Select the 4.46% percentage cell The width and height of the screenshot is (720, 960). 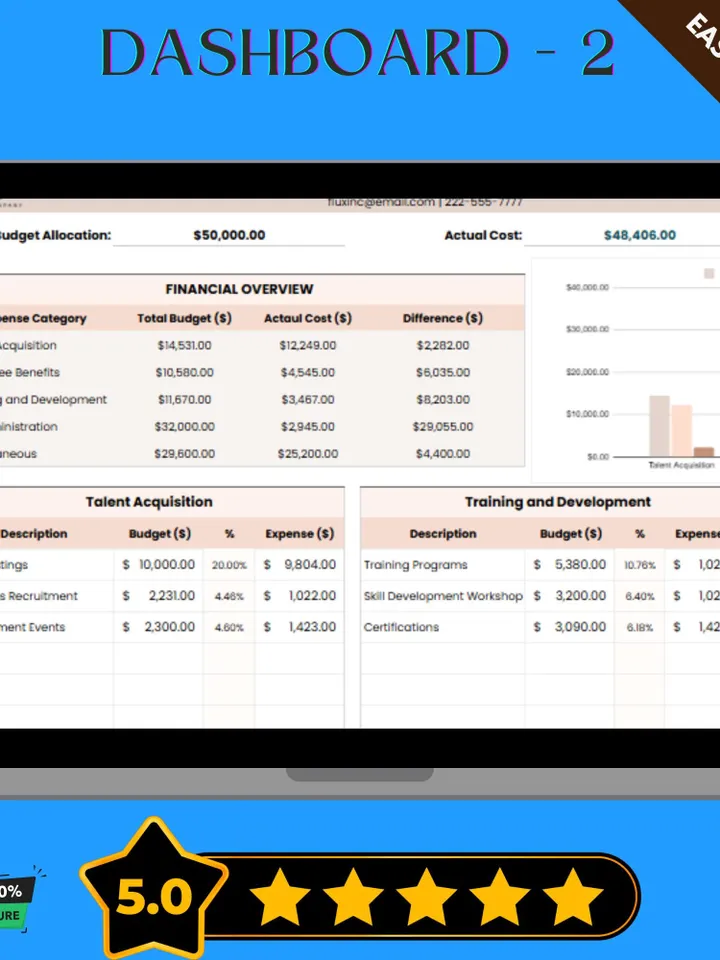(x=230, y=596)
